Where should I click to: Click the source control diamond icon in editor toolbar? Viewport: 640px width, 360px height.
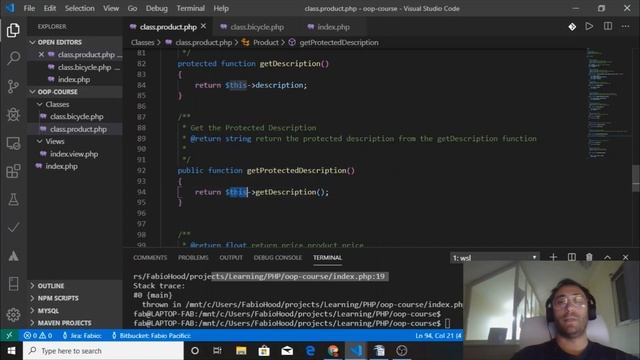click(x=572, y=27)
